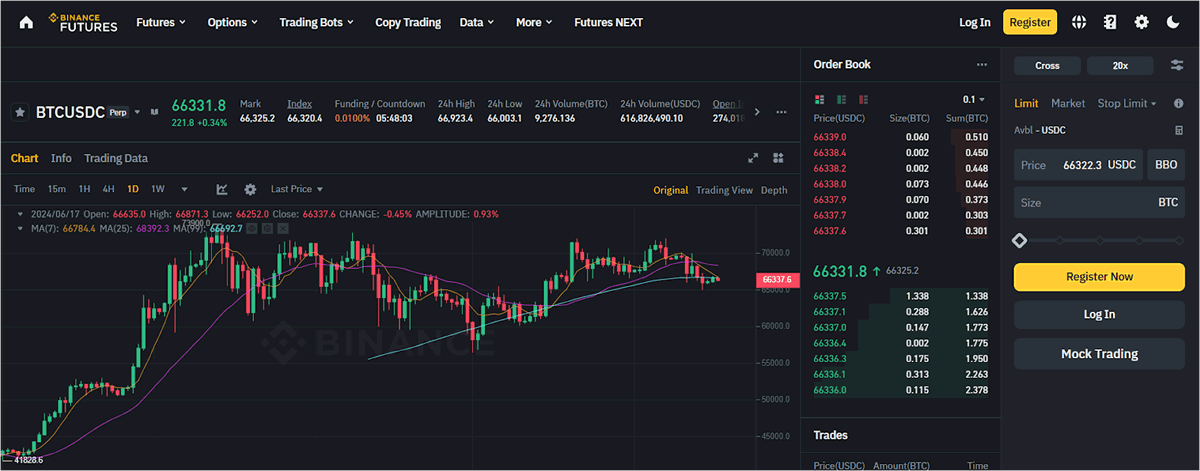Click the yellow Register button
This screenshot has height=471, width=1200.
tap(1030, 22)
